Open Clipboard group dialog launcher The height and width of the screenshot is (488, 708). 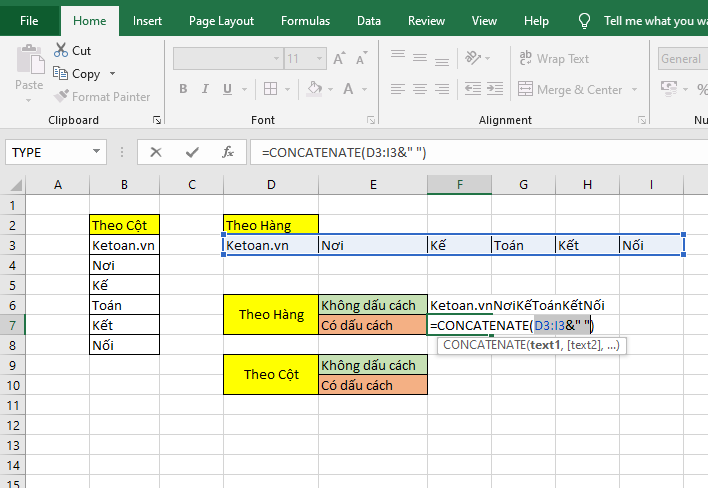pos(157,120)
